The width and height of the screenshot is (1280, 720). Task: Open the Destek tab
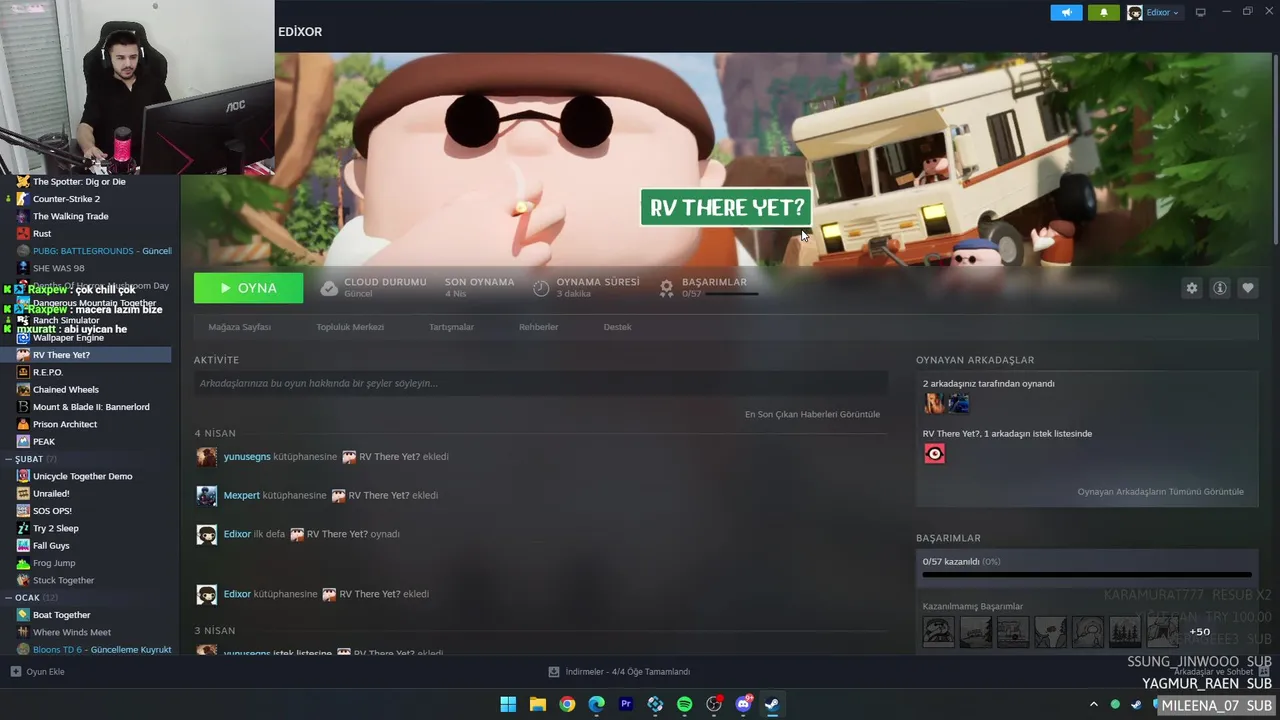[x=617, y=327]
